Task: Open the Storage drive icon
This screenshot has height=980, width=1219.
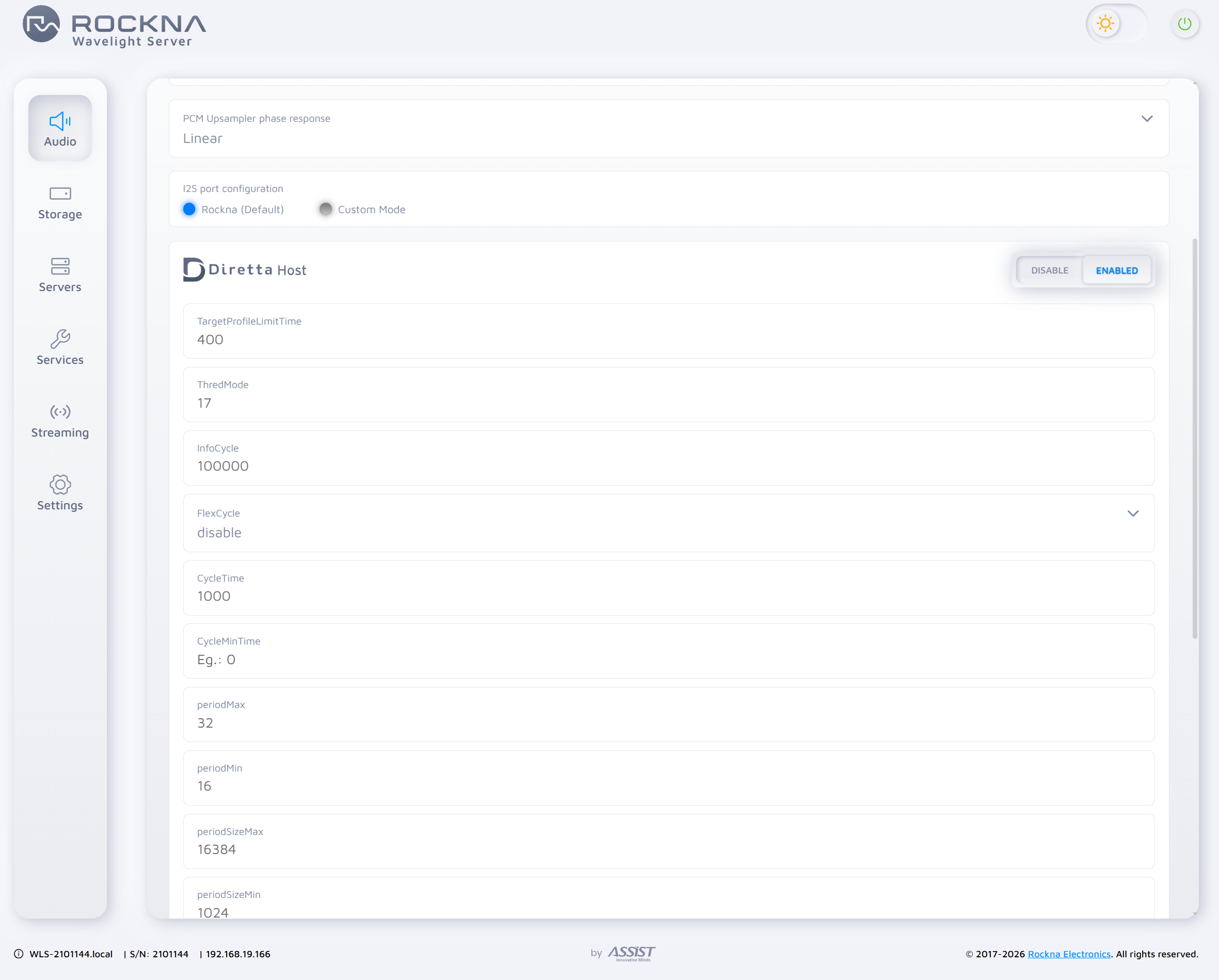Action: (60, 194)
